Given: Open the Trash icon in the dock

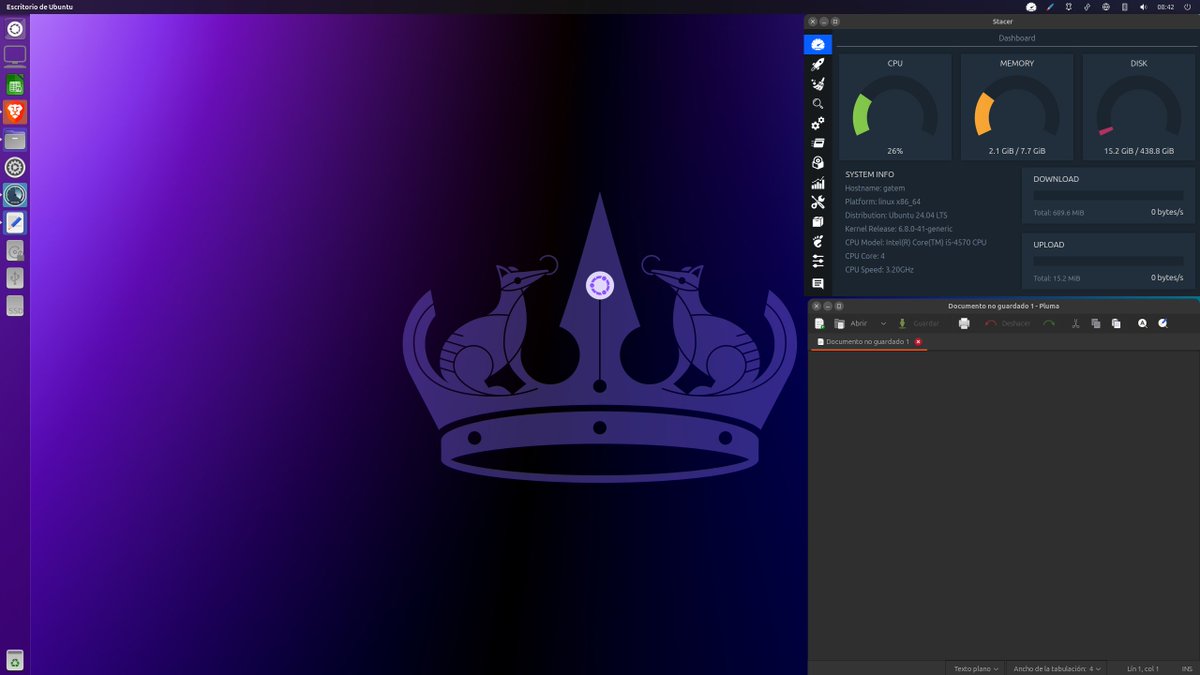Looking at the screenshot, I should pyautogui.click(x=15, y=660).
